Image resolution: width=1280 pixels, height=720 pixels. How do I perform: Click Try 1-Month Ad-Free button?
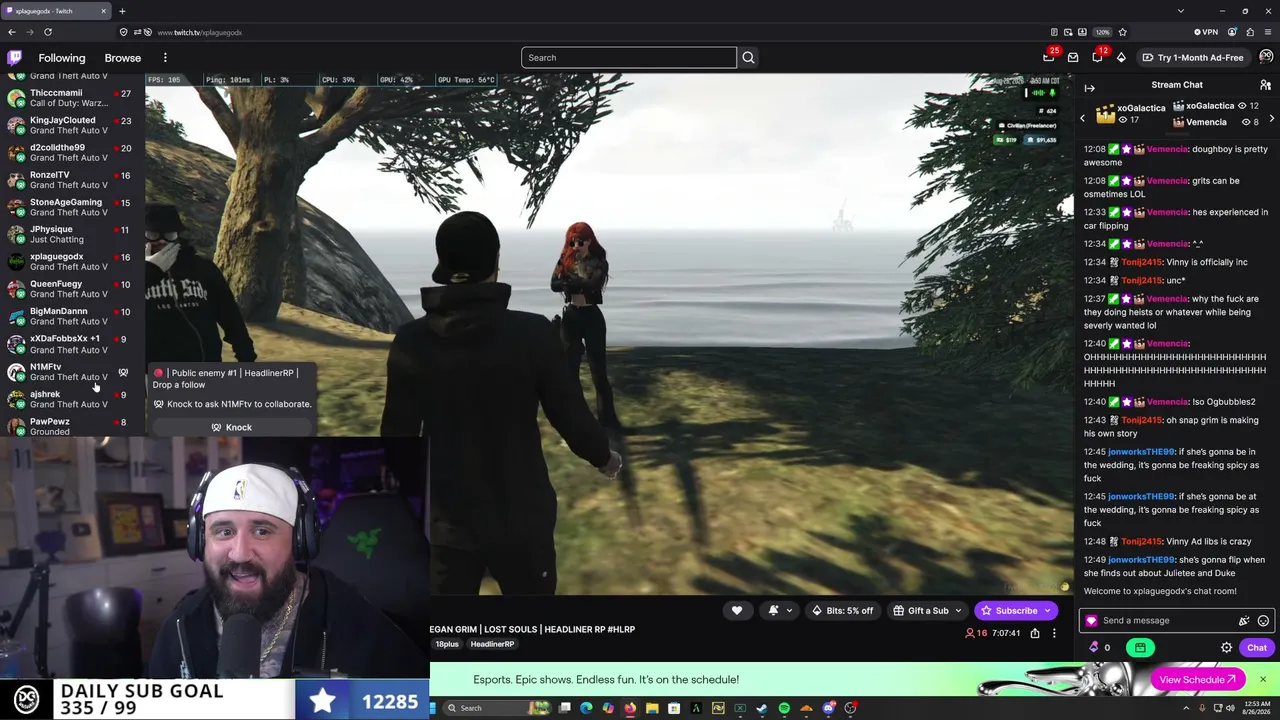click(1193, 58)
